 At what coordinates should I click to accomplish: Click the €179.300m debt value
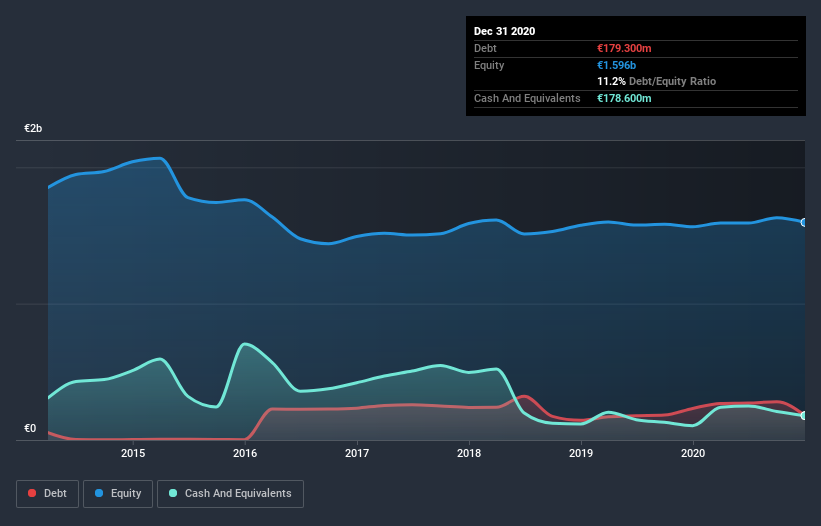pyautogui.click(x=624, y=49)
